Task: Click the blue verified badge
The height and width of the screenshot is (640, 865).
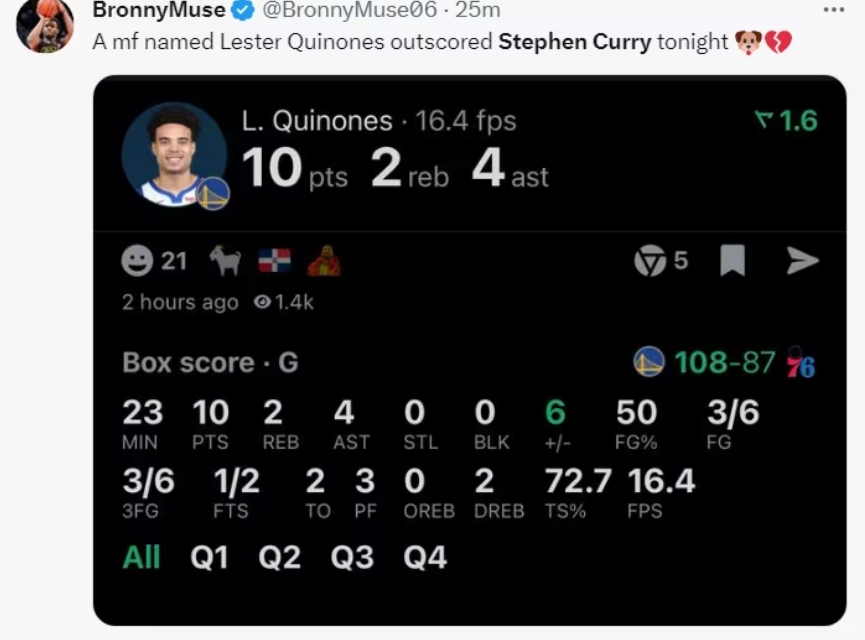Action: pos(243,11)
